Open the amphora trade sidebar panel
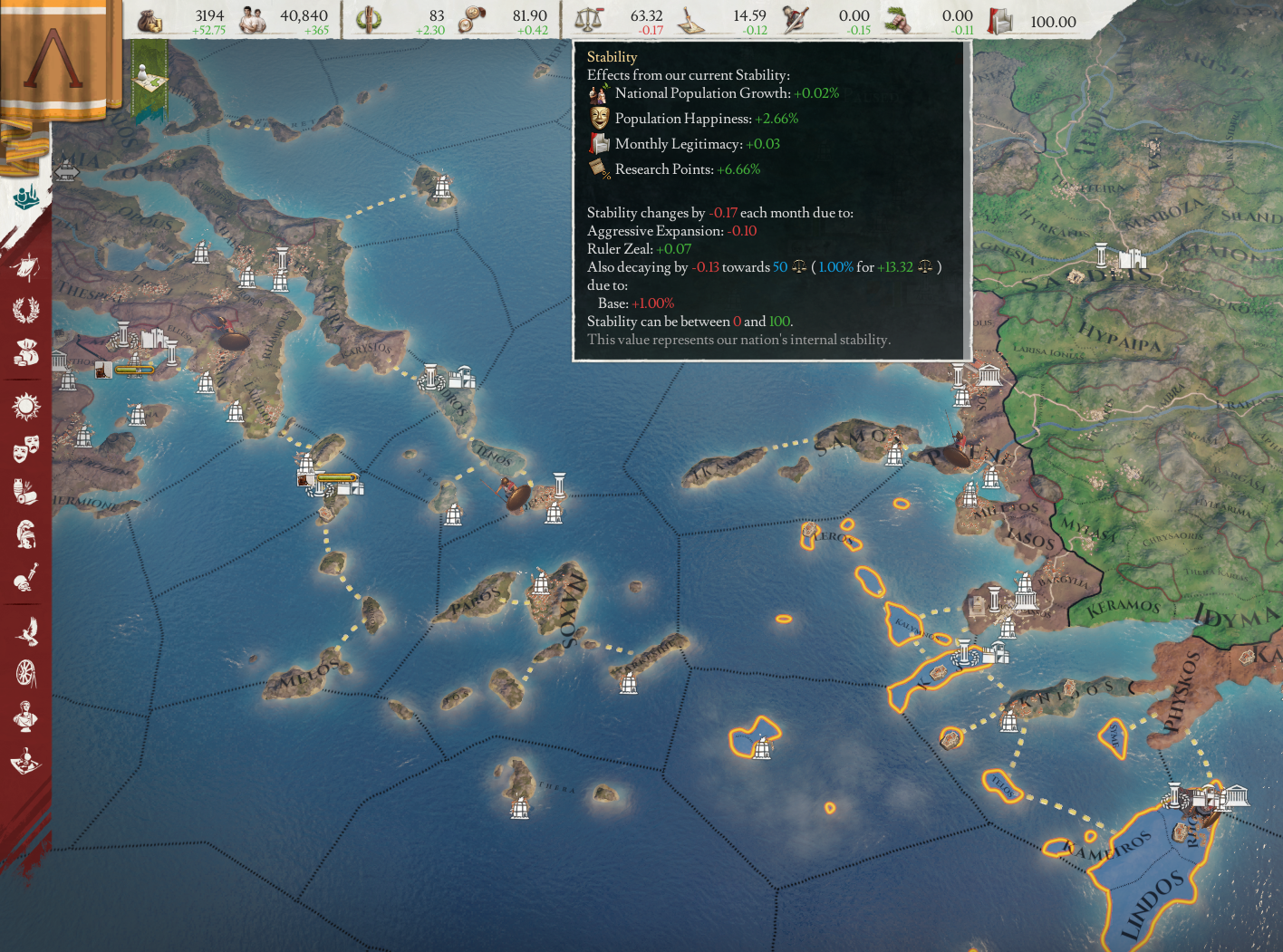Image resolution: width=1283 pixels, height=952 pixels. [25, 491]
